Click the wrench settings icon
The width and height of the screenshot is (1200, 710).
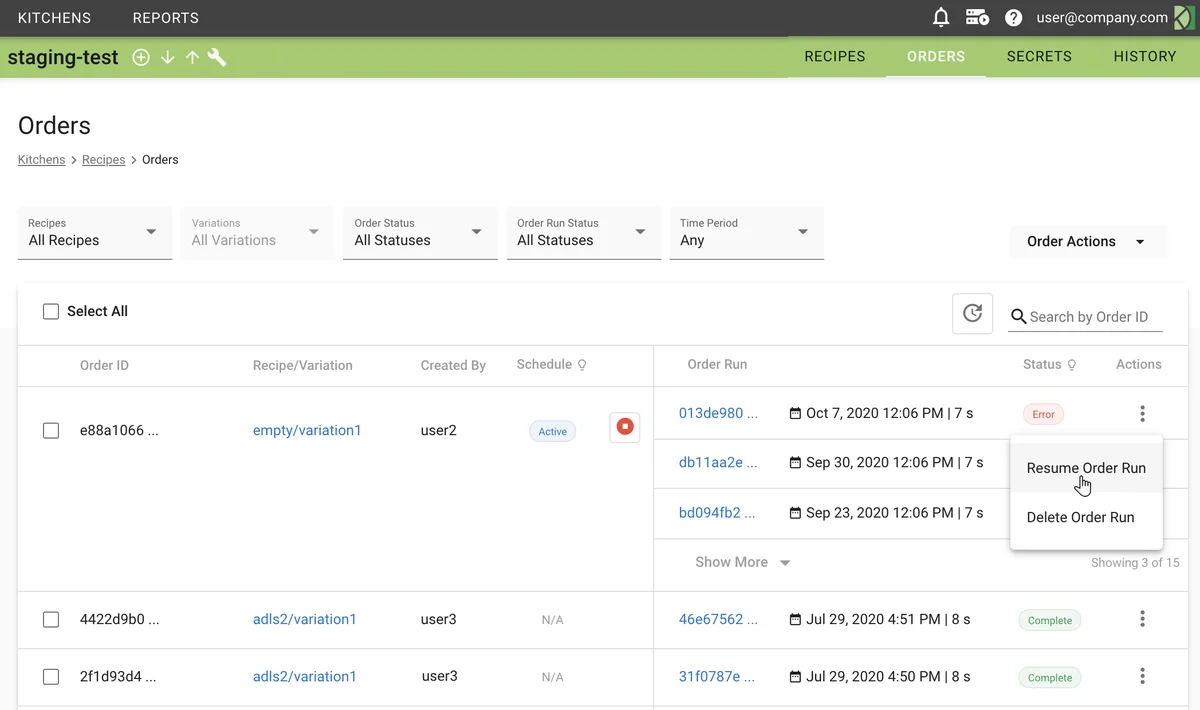click(x=217, y=58)
